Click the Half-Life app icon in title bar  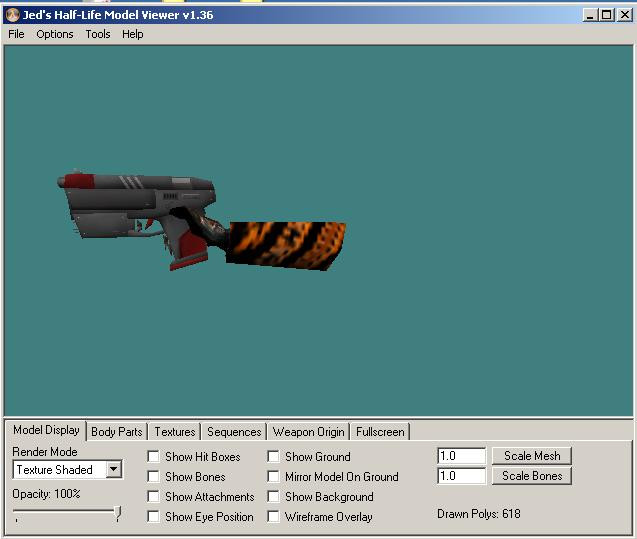[x=13, y=15]
